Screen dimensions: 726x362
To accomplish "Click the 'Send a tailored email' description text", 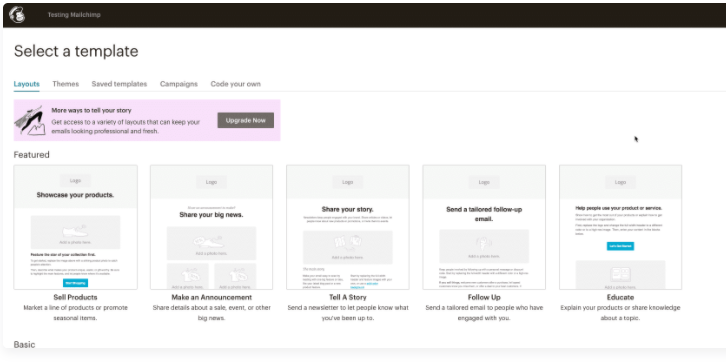I will tap(484, 313).
